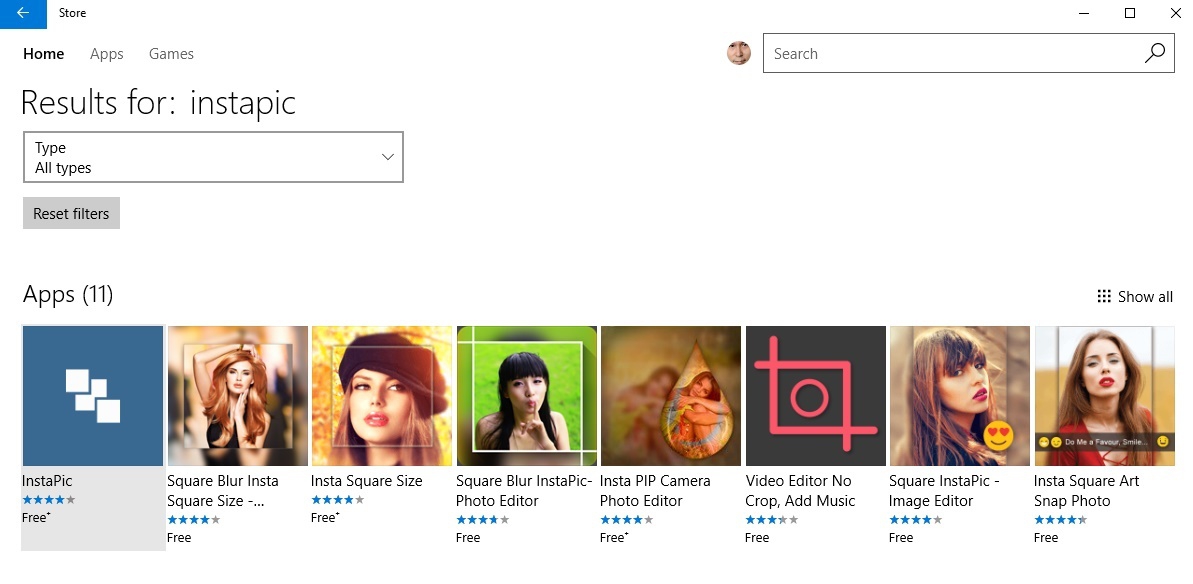Open Square Blur InstaPic-Photo Editor icon
Viewport: 1193px width, 584px height.
coord(526,396)
